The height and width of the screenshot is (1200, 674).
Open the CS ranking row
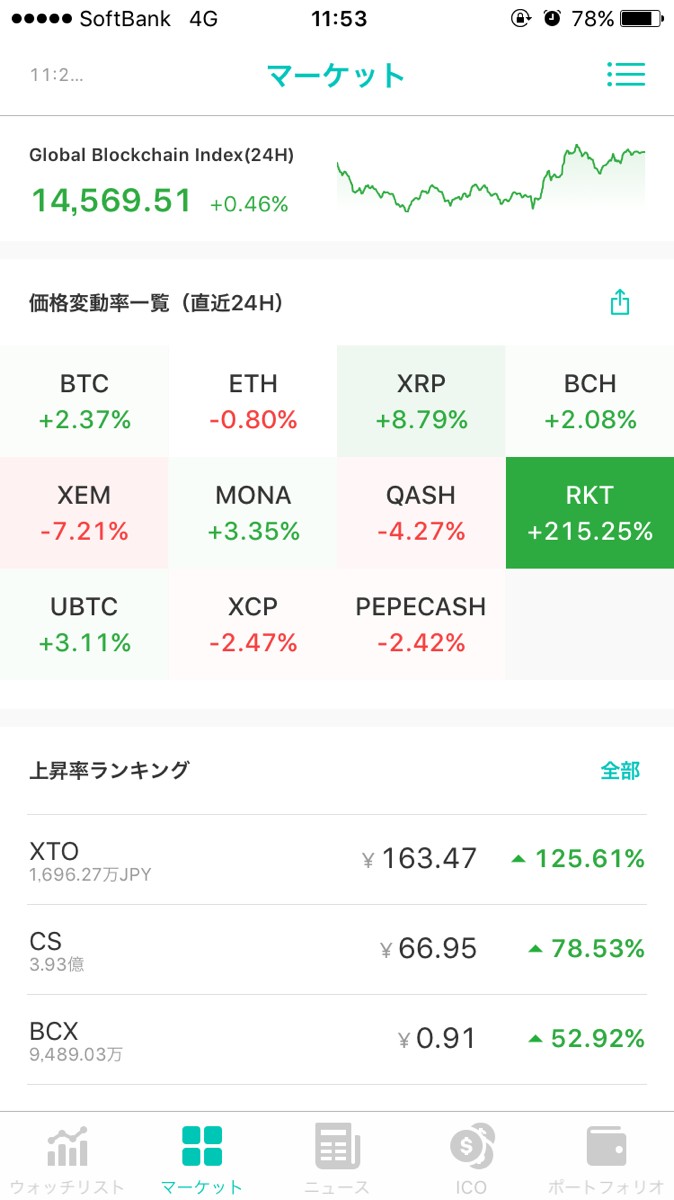pos(337,949)
